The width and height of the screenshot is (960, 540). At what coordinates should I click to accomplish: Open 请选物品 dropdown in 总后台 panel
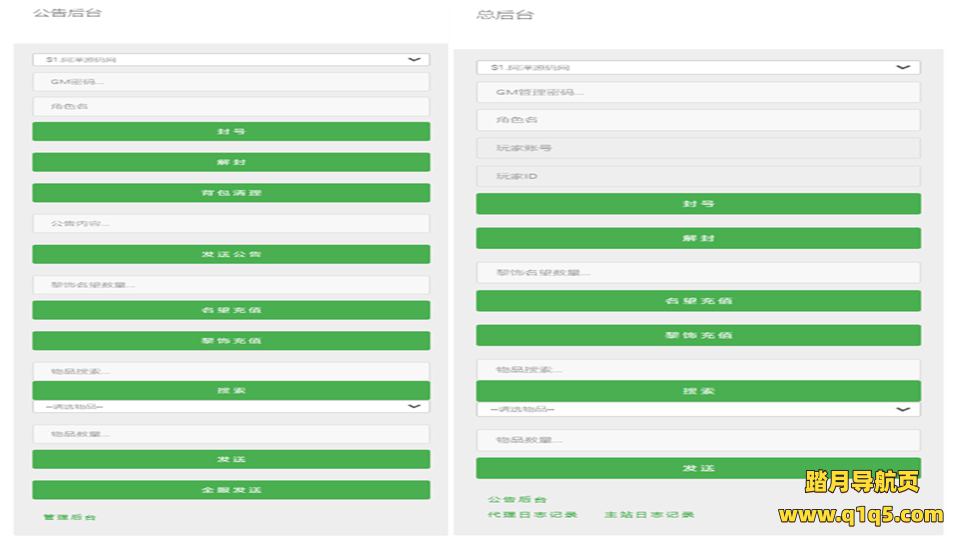(697, 409)
